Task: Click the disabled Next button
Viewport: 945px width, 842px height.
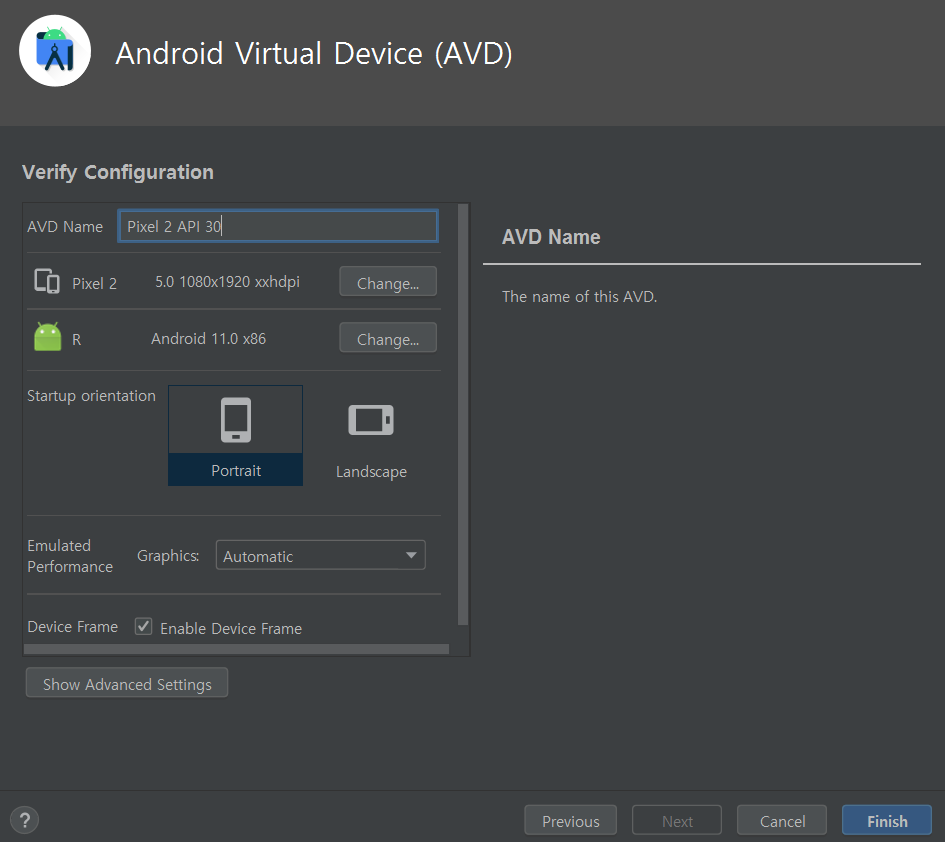Action: [677, 821]
